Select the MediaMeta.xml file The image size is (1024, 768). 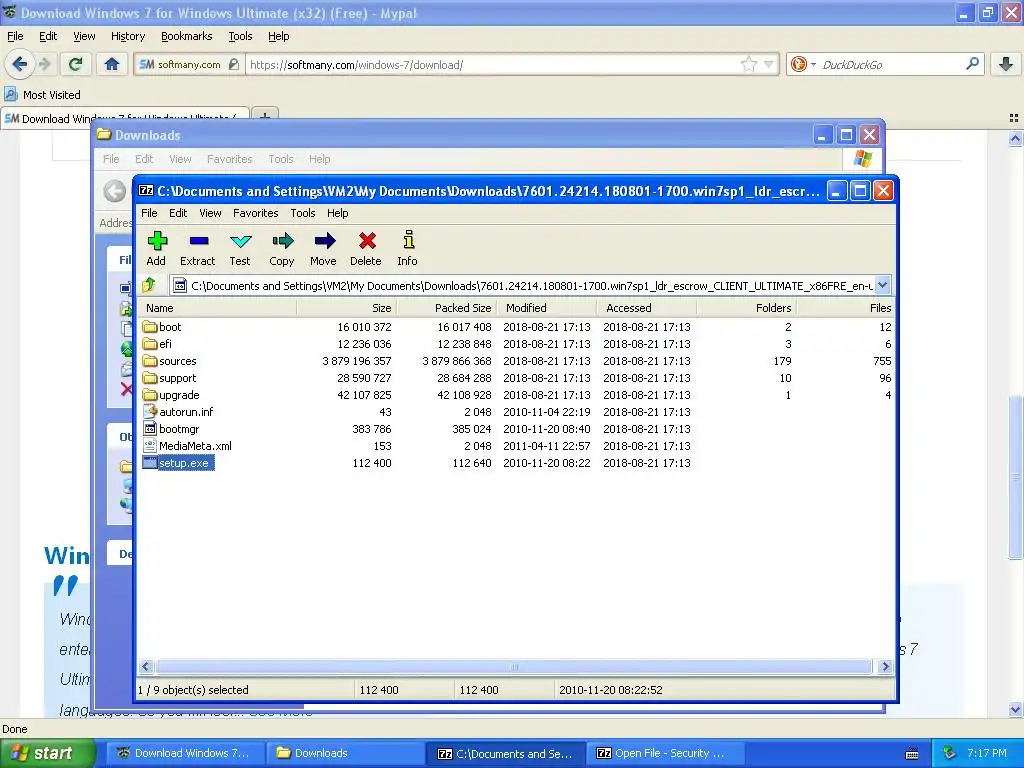(187, 445)
